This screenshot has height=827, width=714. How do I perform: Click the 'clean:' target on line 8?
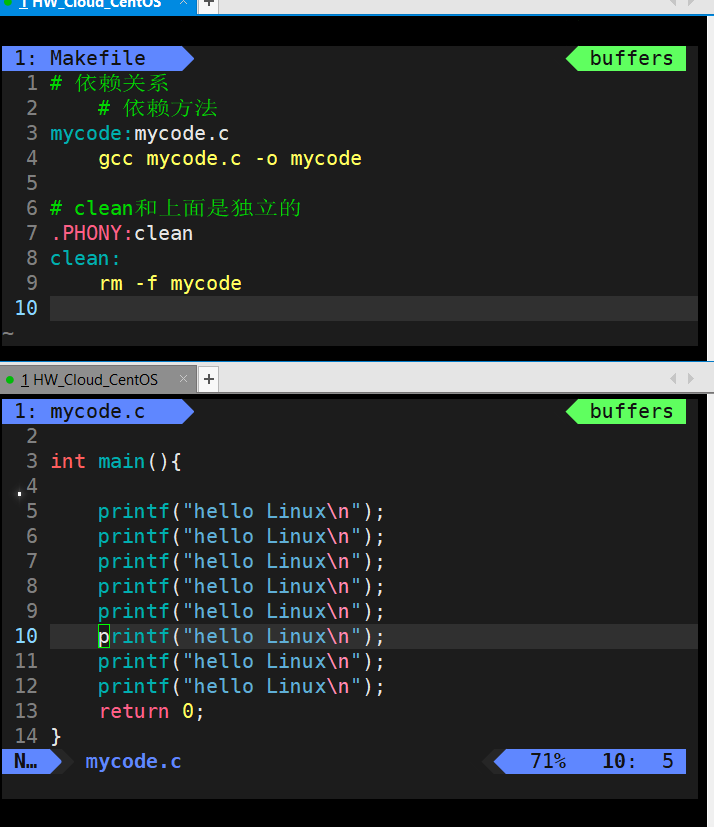85,258
